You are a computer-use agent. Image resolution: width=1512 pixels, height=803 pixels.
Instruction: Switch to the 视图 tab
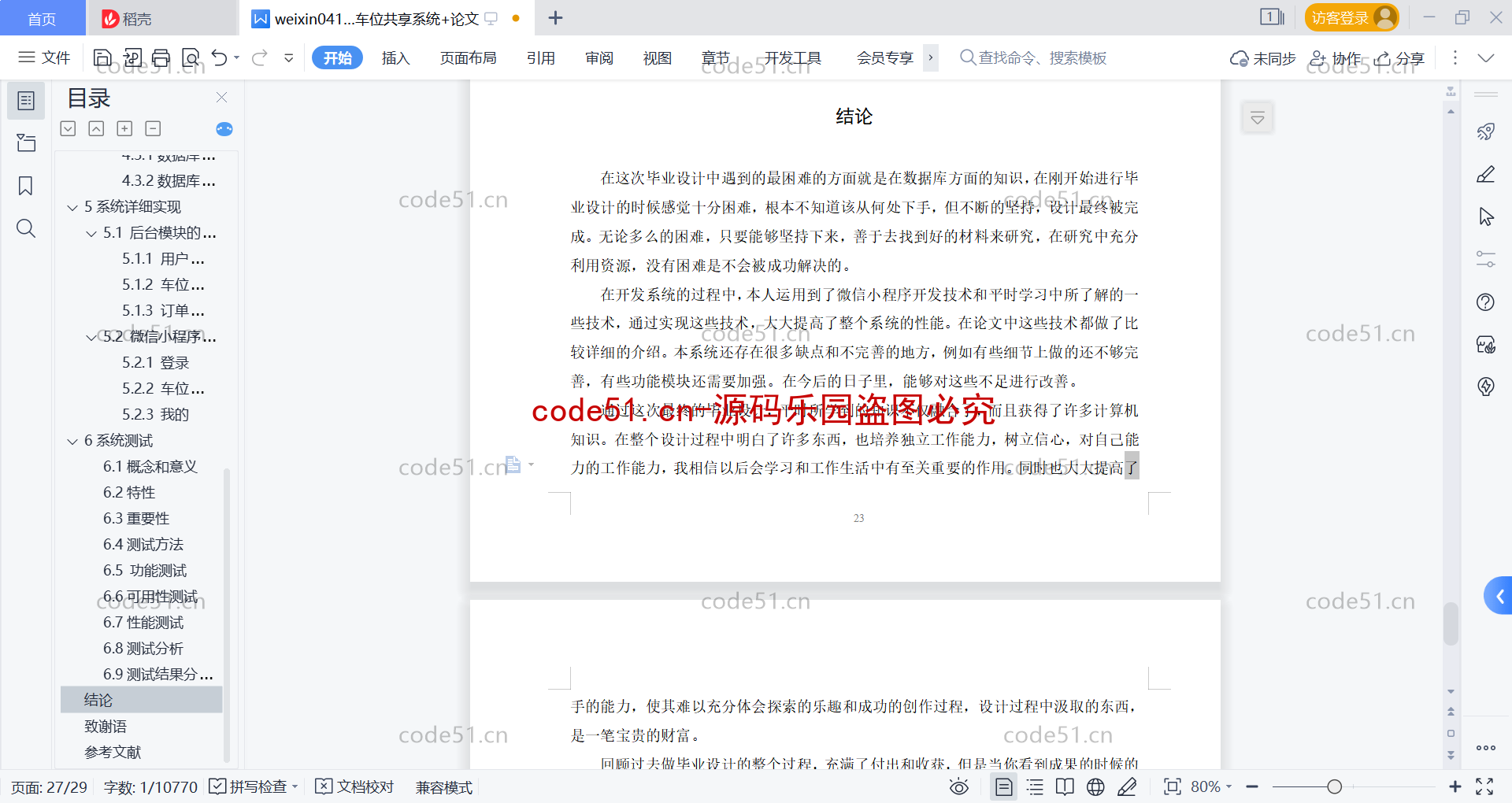point(658,57)
